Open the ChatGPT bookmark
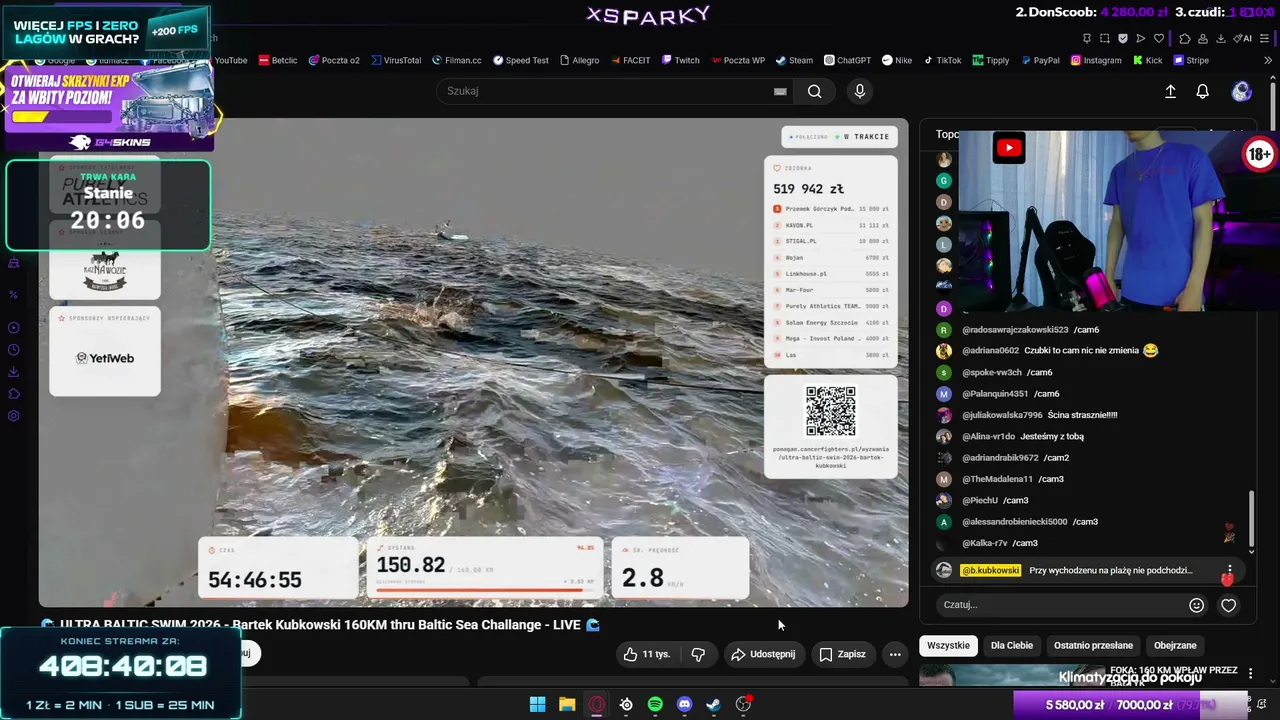Viewport: 1280px width, 720px height. (x=847, y=60)
